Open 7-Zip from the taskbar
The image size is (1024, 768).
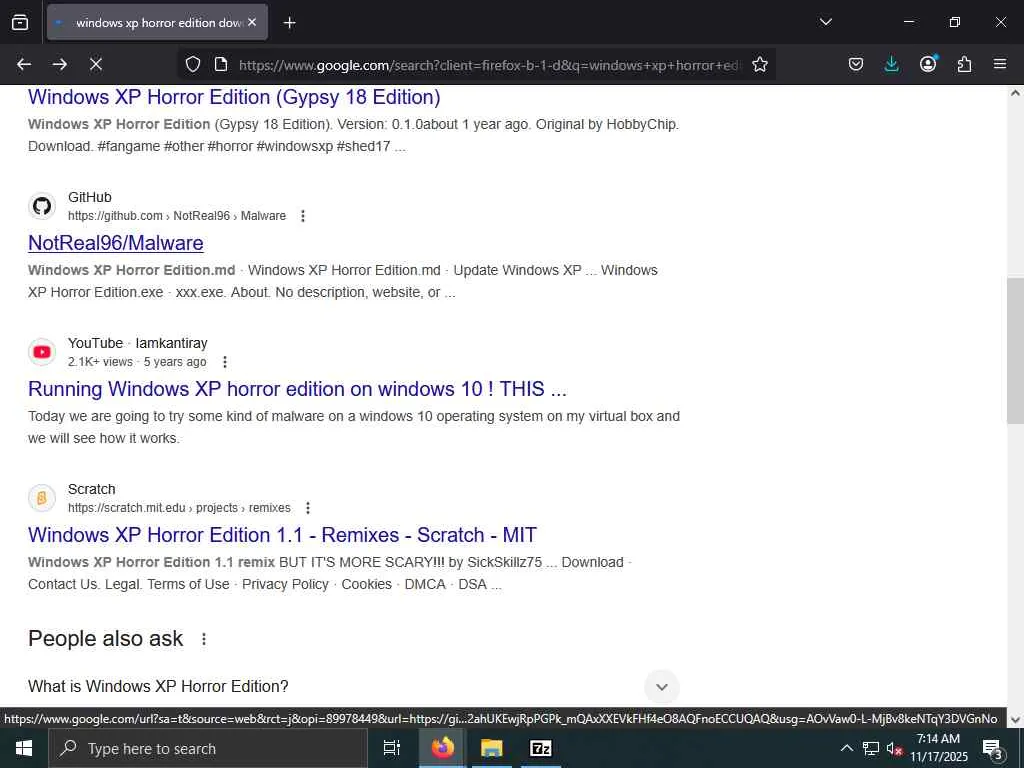pos(541,748)
